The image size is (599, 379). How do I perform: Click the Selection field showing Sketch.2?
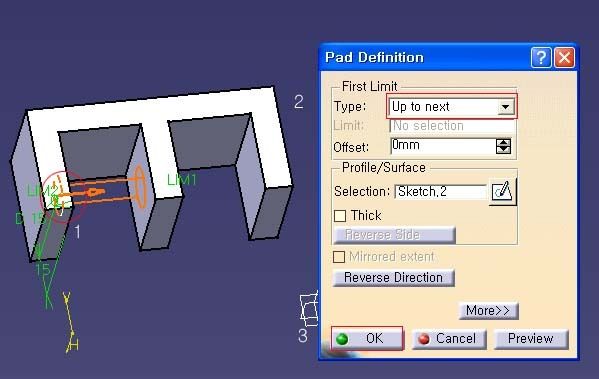(x=441, y=191)
